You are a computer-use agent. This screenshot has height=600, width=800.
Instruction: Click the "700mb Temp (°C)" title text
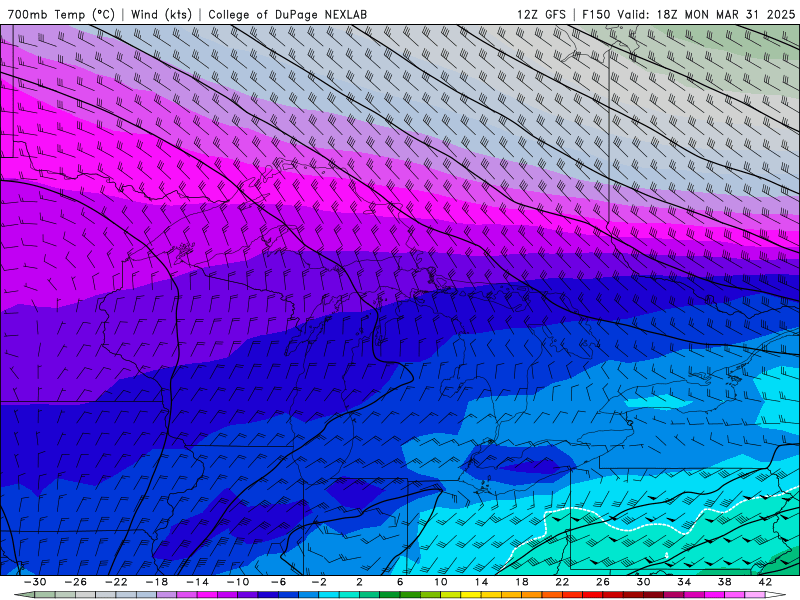(x=61, y=14)
